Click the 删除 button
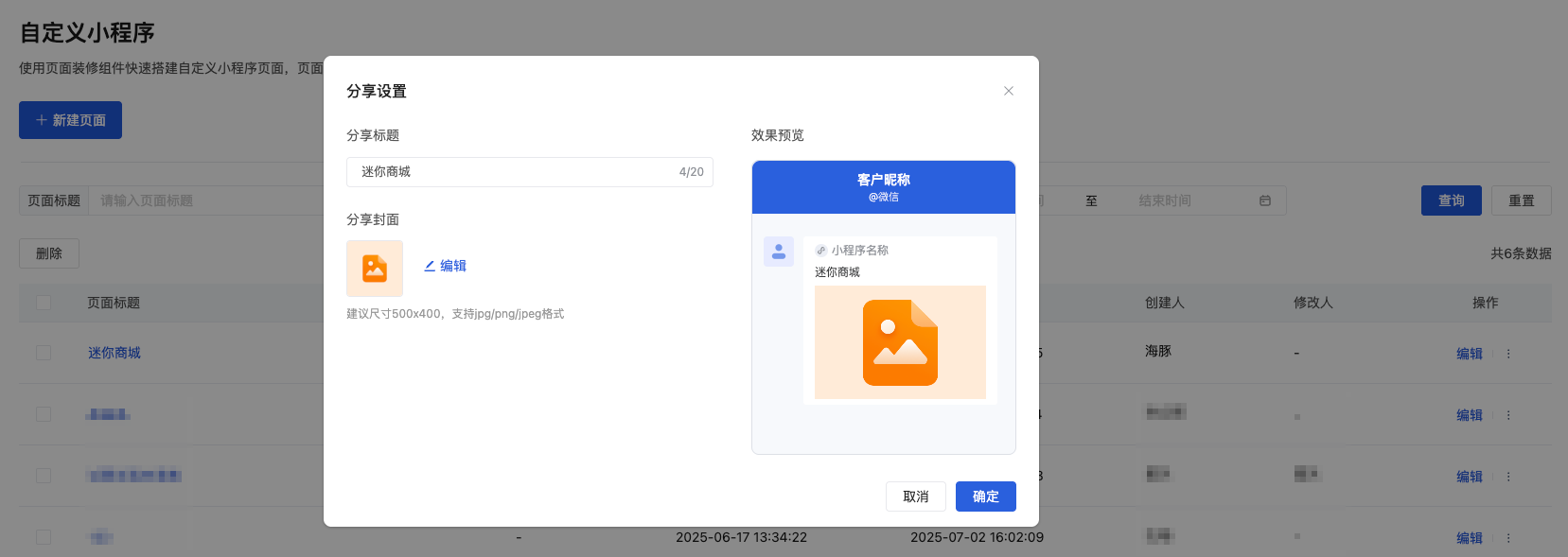Screen dimensions: 1568x557 (x=49, y=253)
